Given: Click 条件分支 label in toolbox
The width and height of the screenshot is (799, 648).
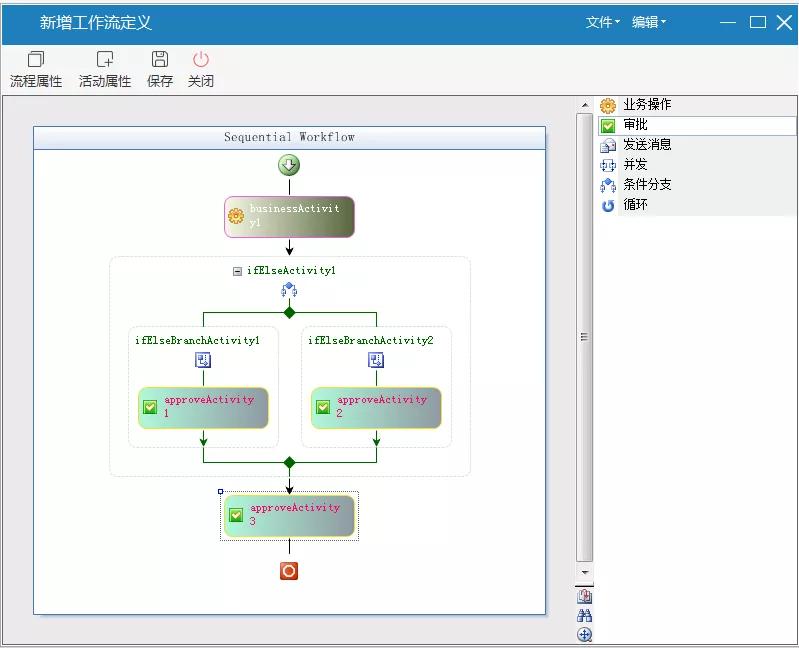Looking at the screenshot, I should pos(647,184).
